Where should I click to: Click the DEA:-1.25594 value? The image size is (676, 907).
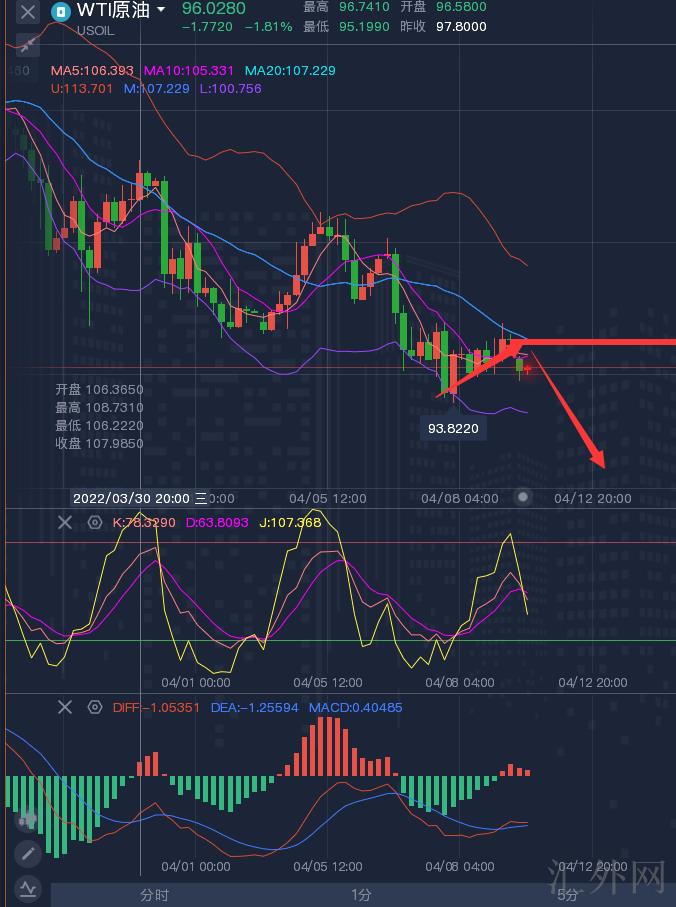coord(254,707)
